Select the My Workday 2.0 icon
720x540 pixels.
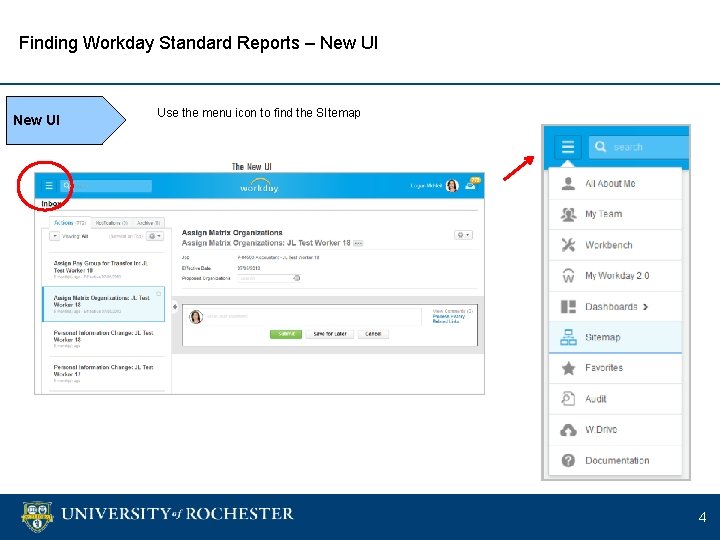[568, 276]
